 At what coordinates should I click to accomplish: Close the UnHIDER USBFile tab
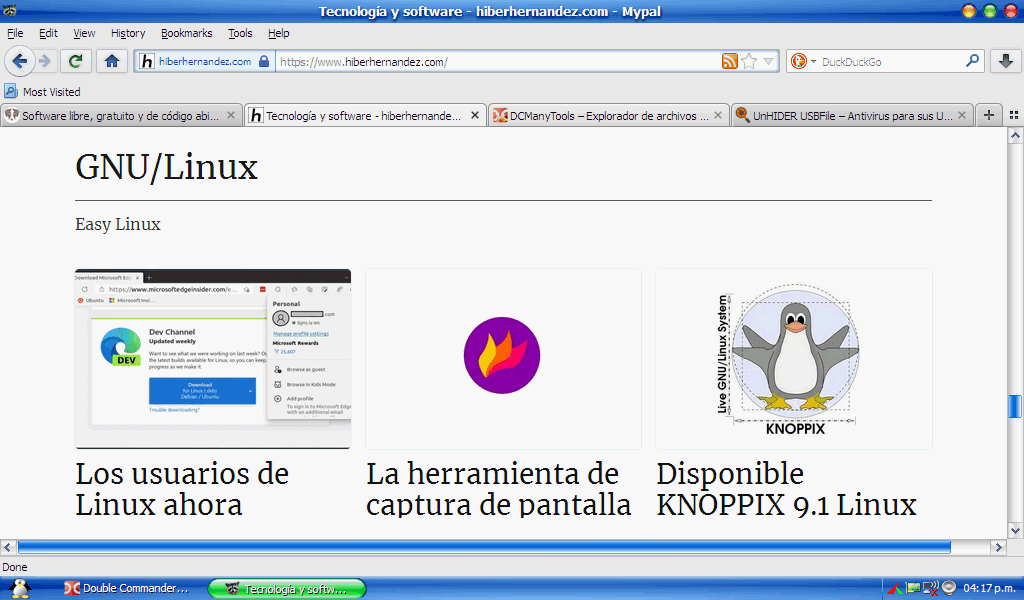pos(961,115)
